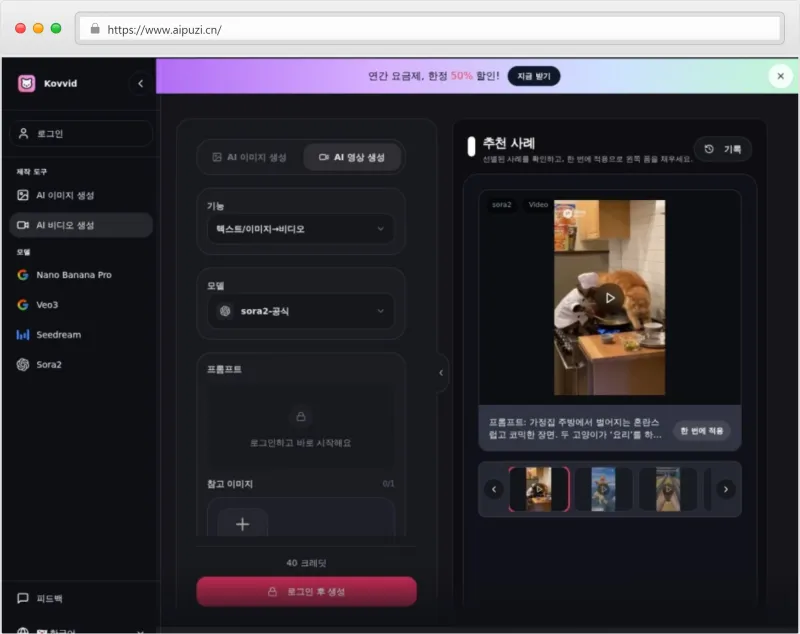
Task: Click the 지급 받기 banner button
Action: pos(535,76)
